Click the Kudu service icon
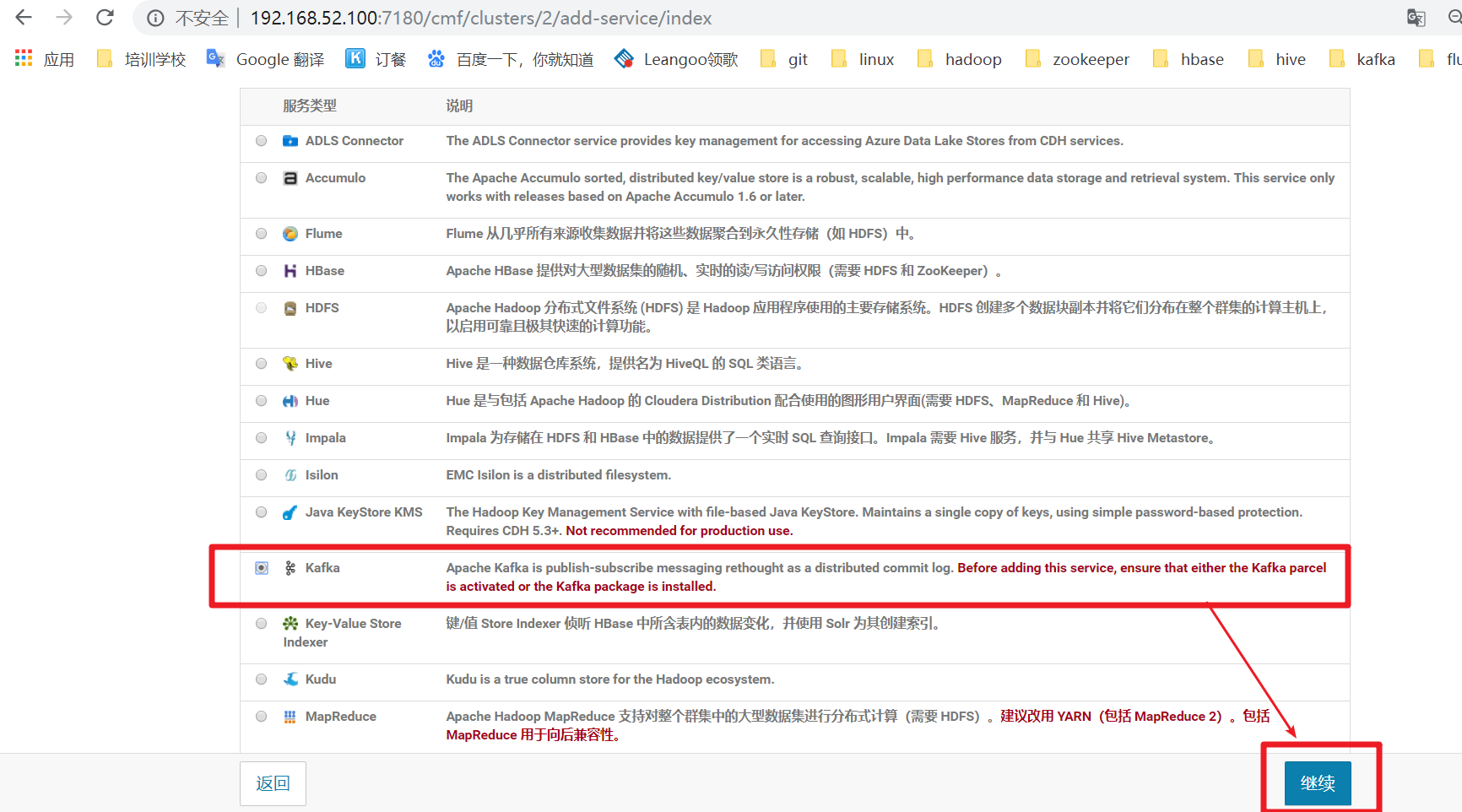The width and height of the screenshot is (1462, 812). coord(290,679)
